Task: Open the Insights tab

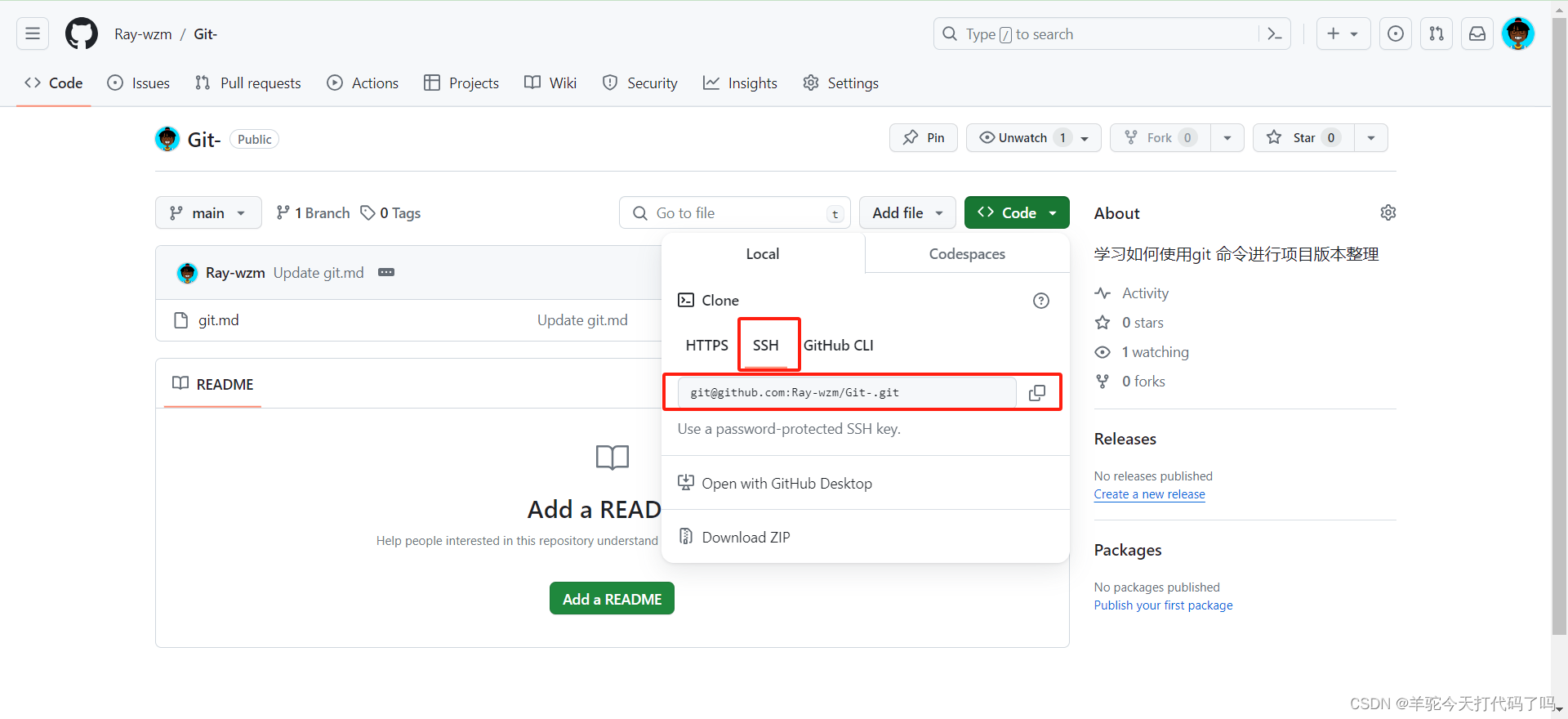Action: tap(741, 83)
